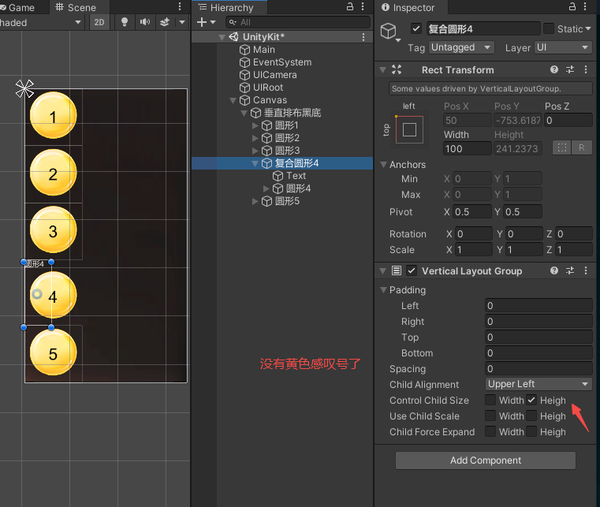Open Rect Transform help icon

click(554, 69)
